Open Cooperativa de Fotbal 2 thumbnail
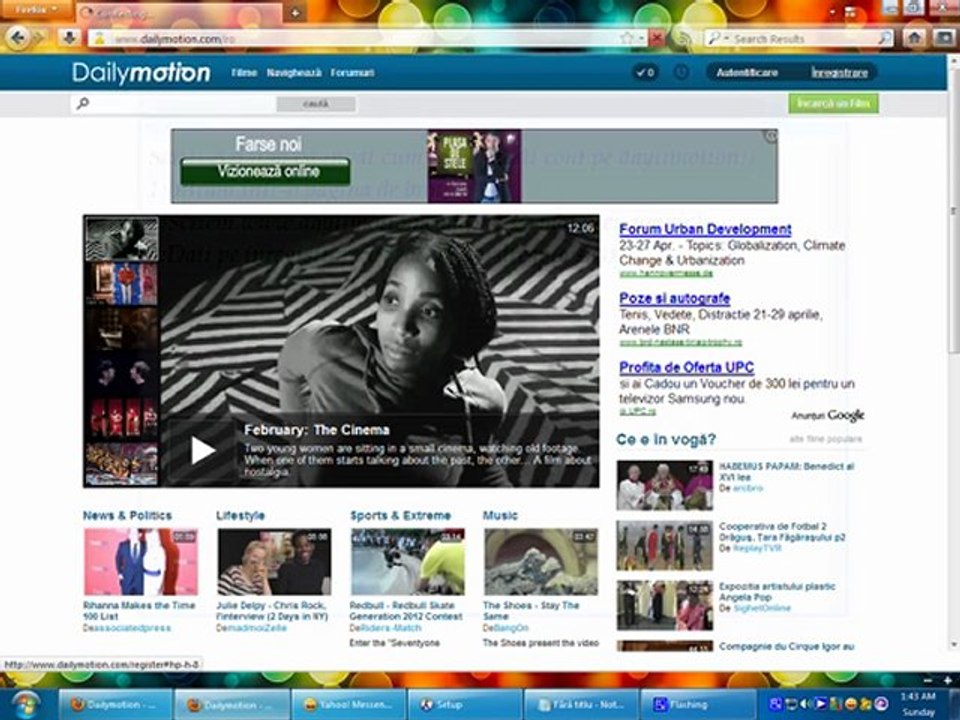The image size is (960, 720). coord(665,546)
